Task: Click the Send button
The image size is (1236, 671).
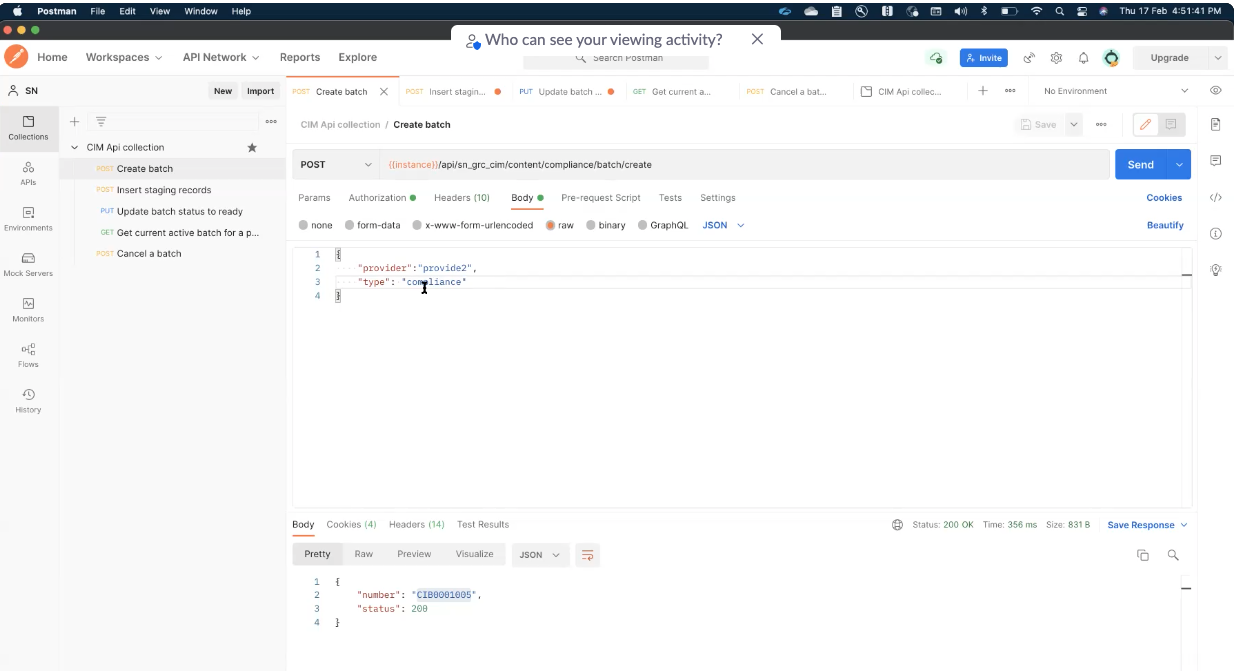Action: (x=1142, y=164)
